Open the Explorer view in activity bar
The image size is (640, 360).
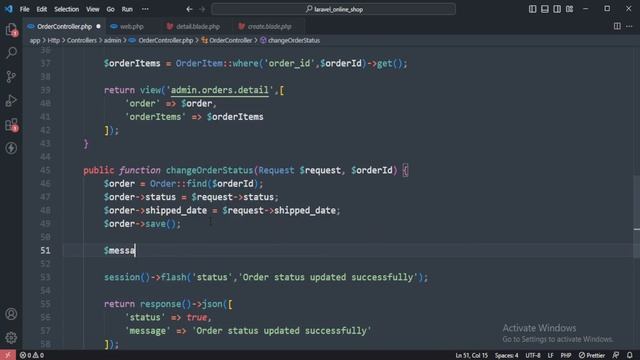coord(11,29)
